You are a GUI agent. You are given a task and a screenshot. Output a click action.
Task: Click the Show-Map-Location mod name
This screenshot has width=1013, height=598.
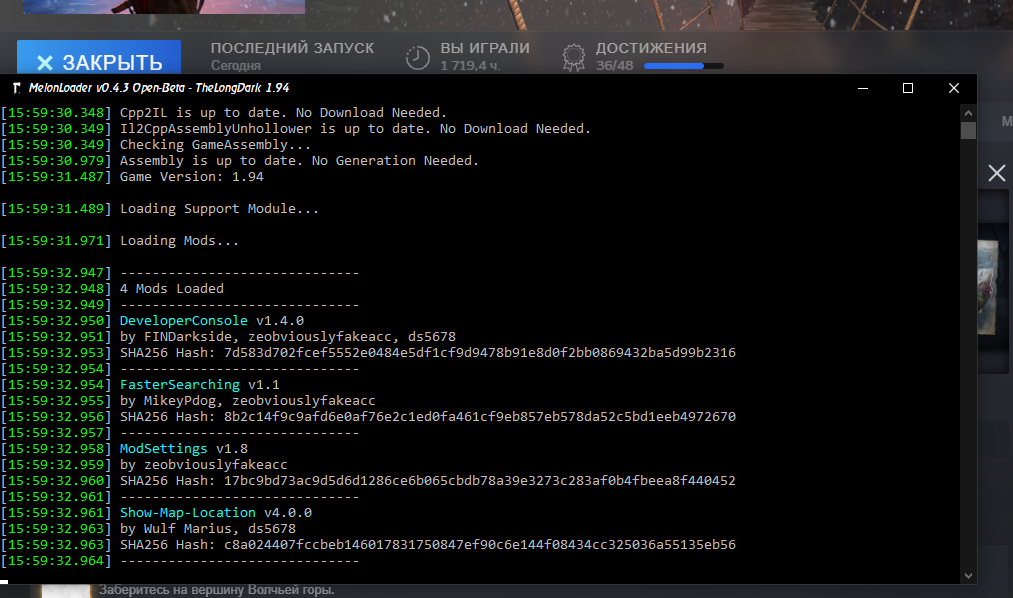(187, 512)
